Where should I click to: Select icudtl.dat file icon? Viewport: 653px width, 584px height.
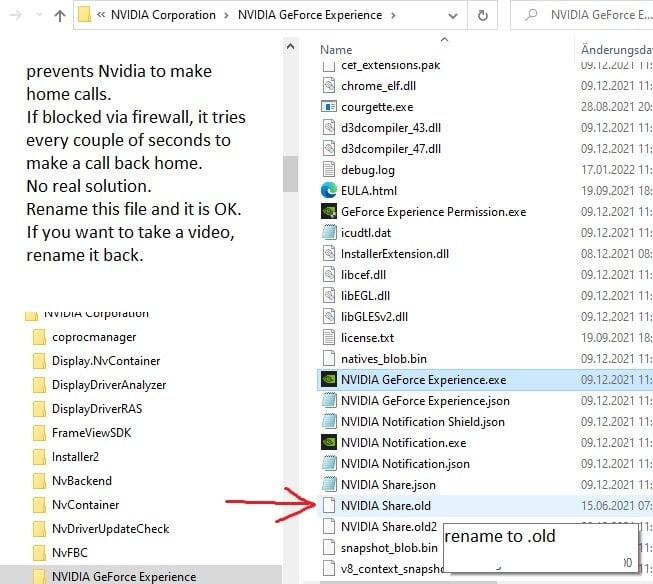(329, 232)
